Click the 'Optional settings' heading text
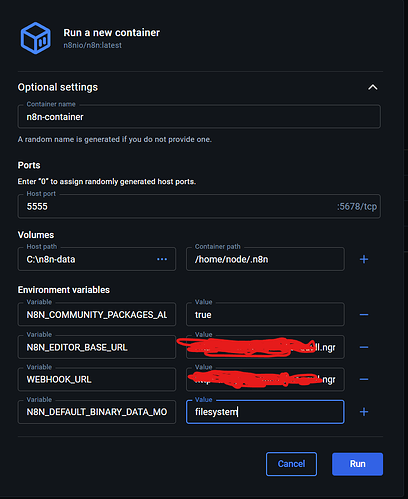This screenshot has height=499, width=408. (58, 87)
